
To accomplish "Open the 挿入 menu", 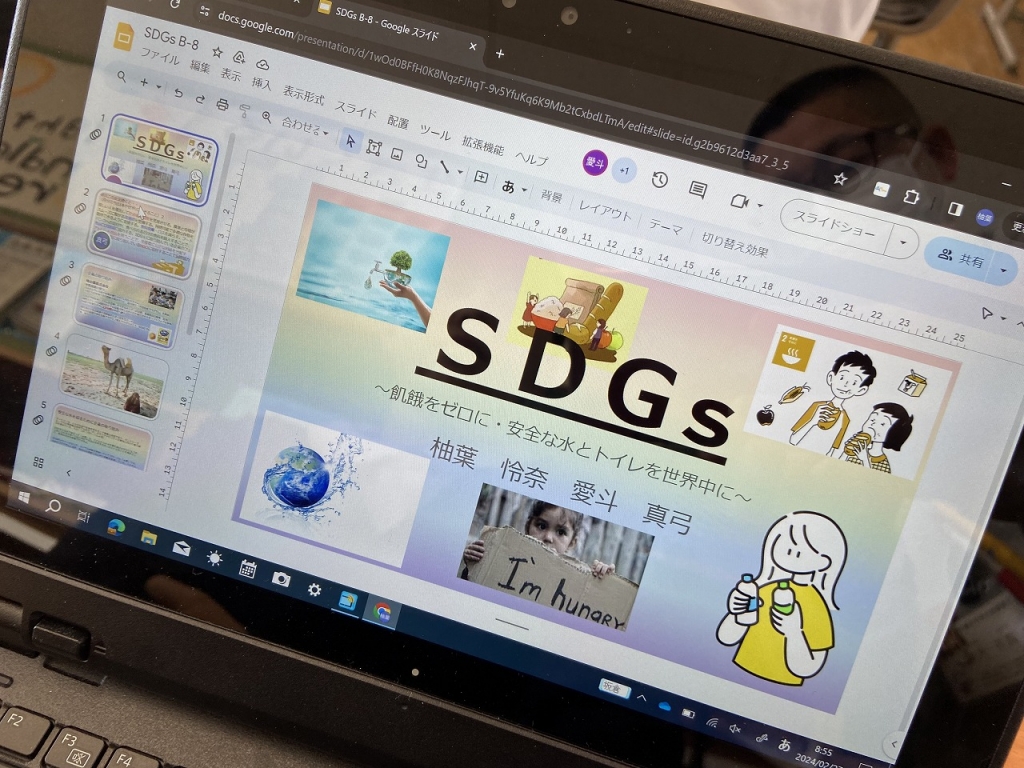I will point(262,84).
